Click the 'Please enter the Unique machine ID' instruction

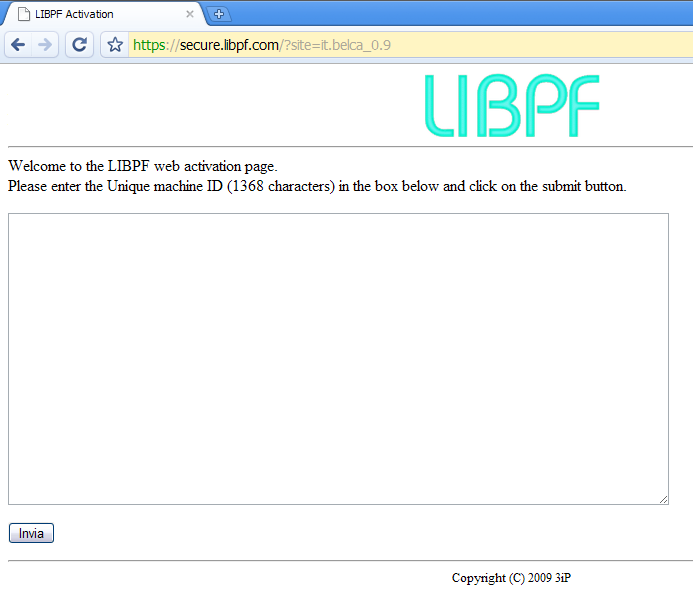point(317,186)
